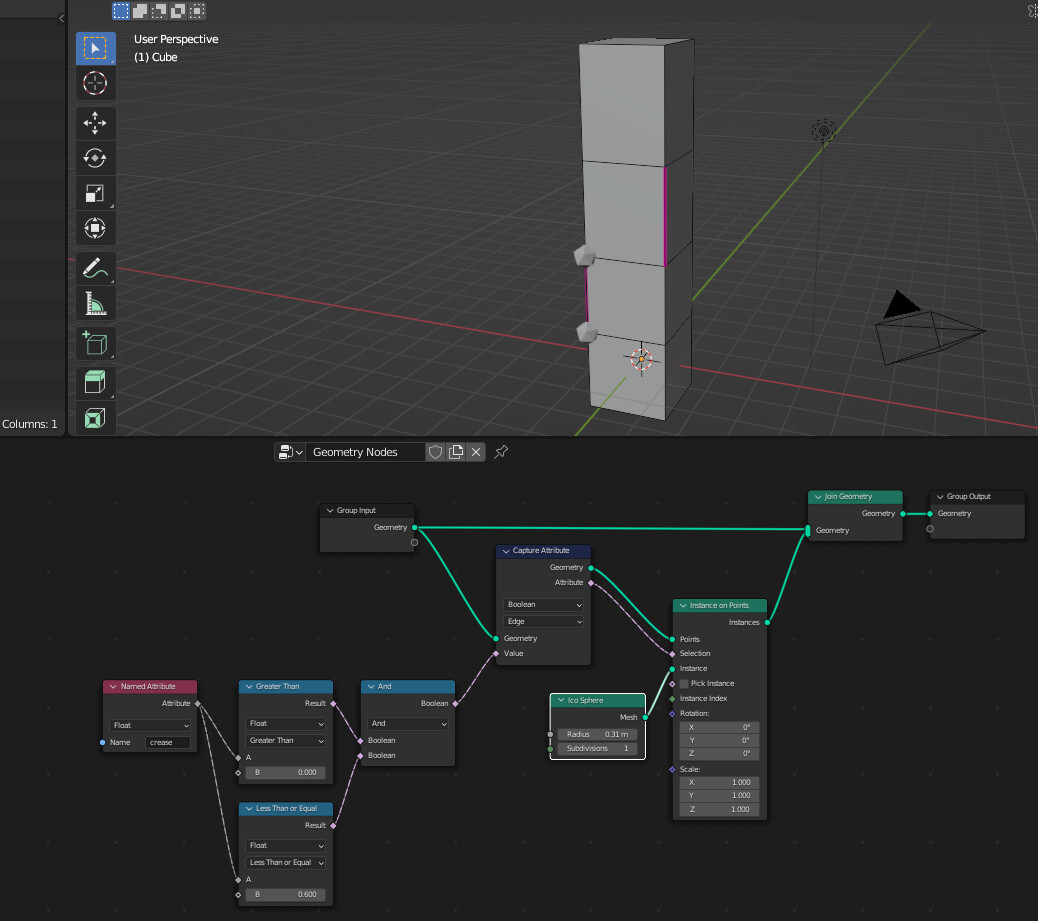Open And operation dropdown
This screenshot has height=921, width=1038.
coord(408,724)
